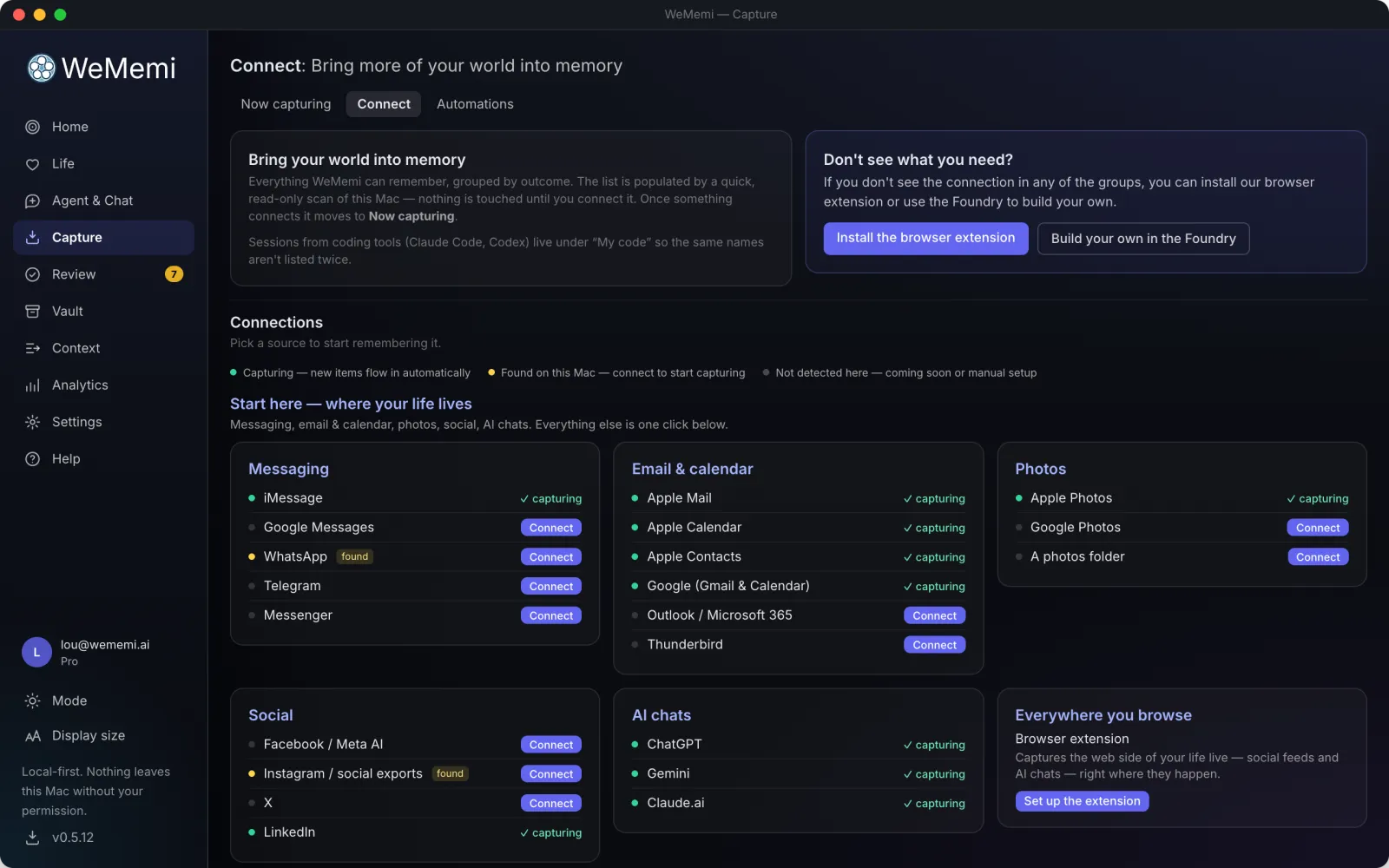Click the Social group heading
1389x868 pixels.
tap(270, 715)
